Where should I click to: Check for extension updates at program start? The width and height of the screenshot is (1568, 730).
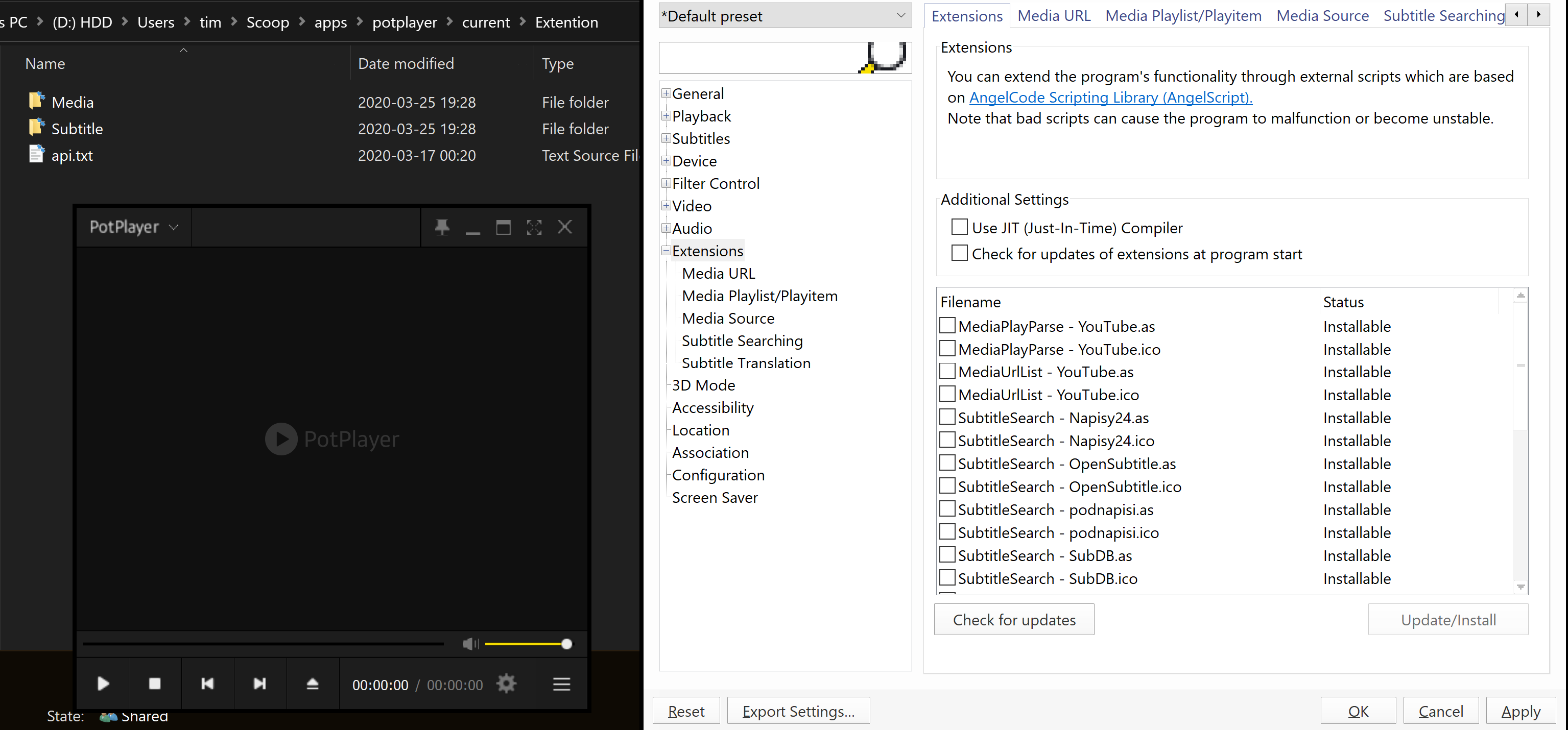[959, 253]
